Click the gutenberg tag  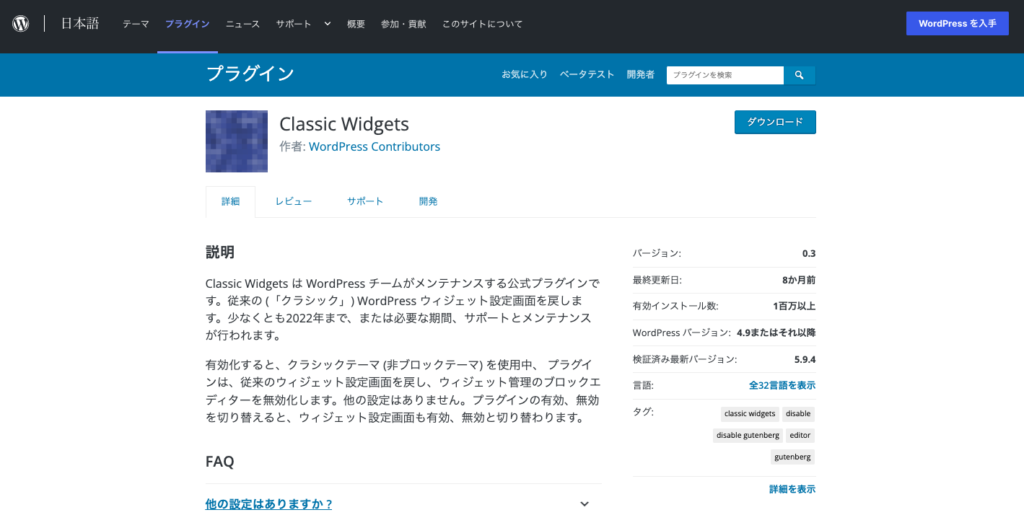[793, 457]
